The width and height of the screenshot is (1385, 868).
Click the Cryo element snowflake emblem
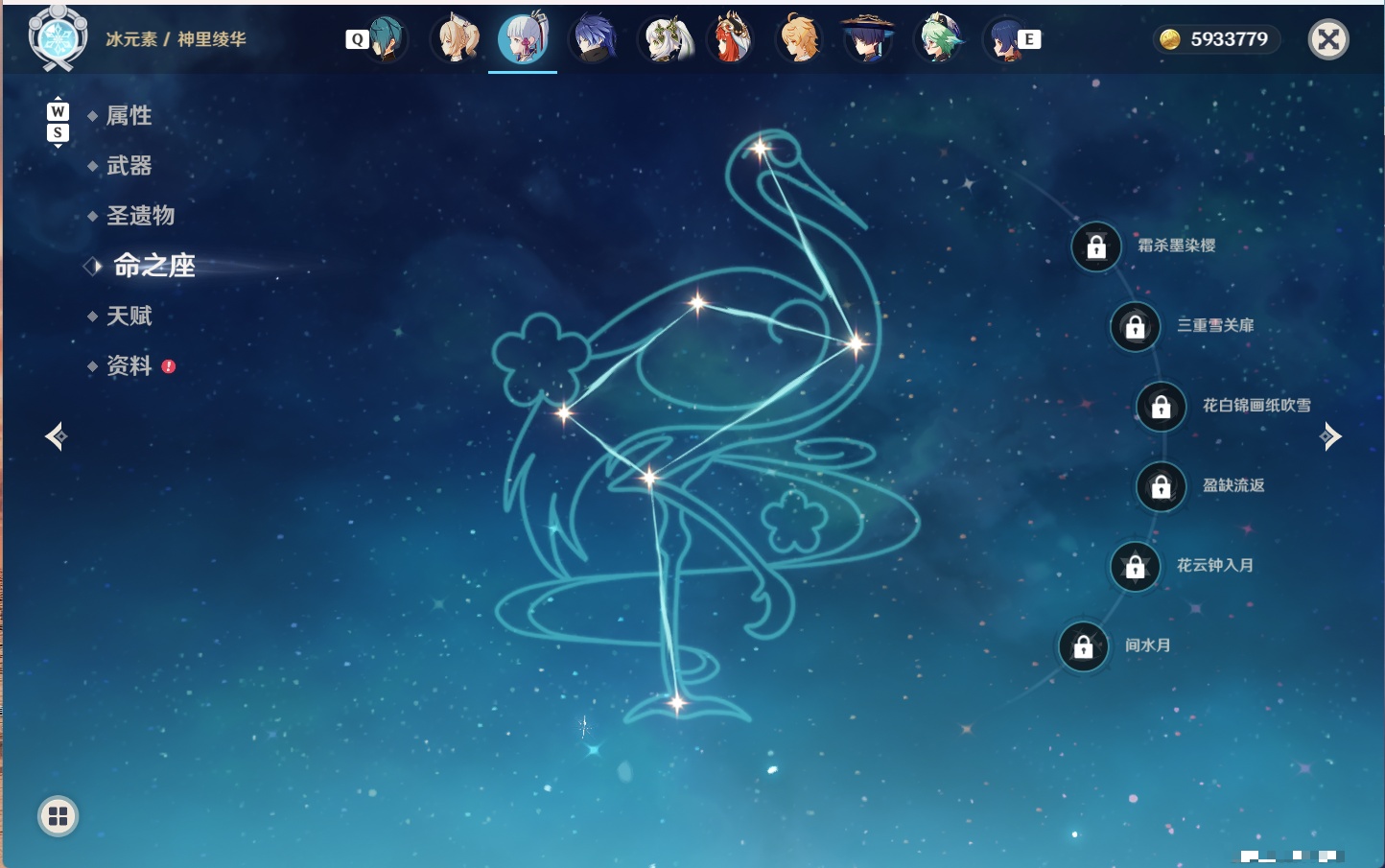pos(58,38)
